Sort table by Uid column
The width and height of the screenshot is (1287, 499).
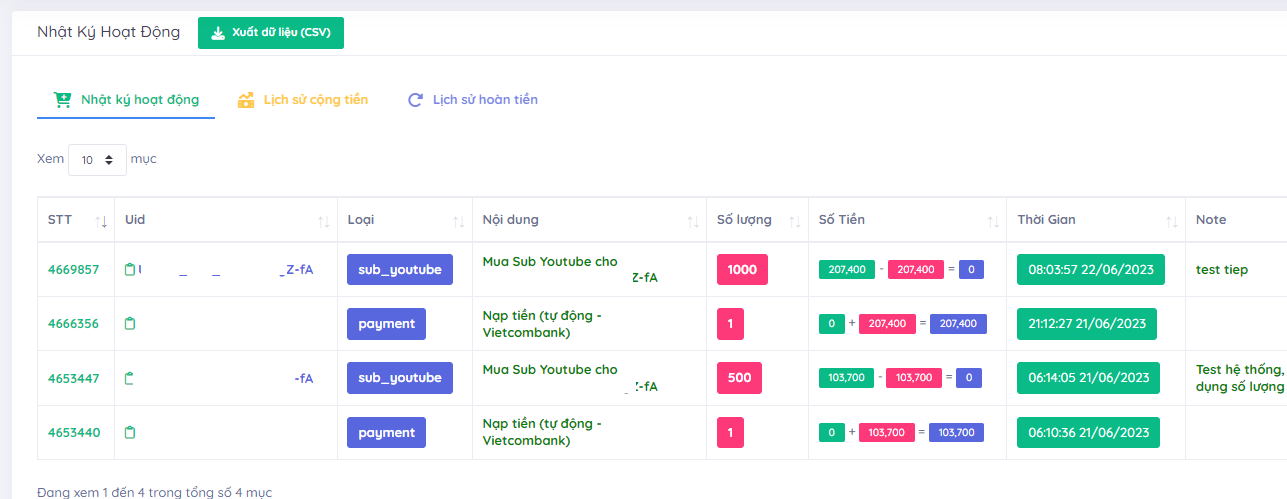[323, 220]
